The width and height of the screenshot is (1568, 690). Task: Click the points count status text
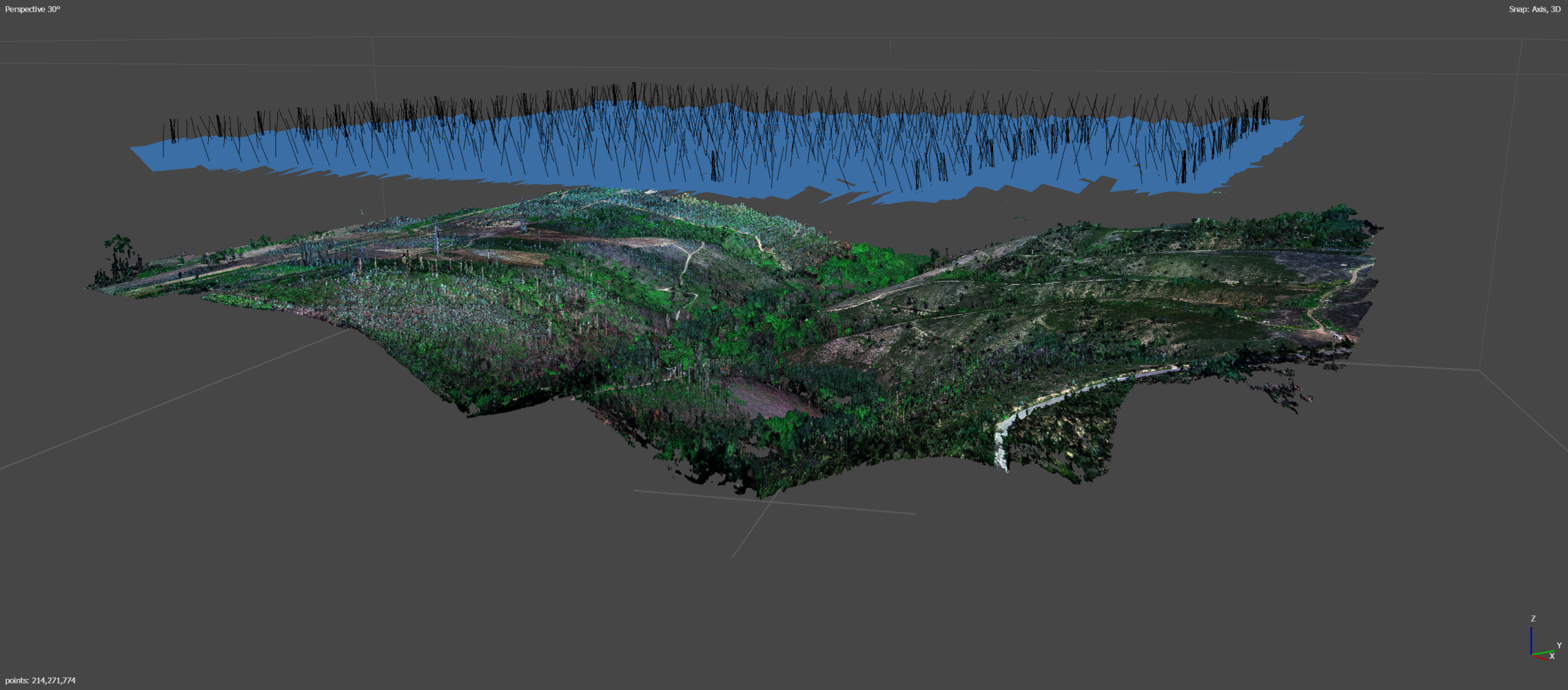40,680
